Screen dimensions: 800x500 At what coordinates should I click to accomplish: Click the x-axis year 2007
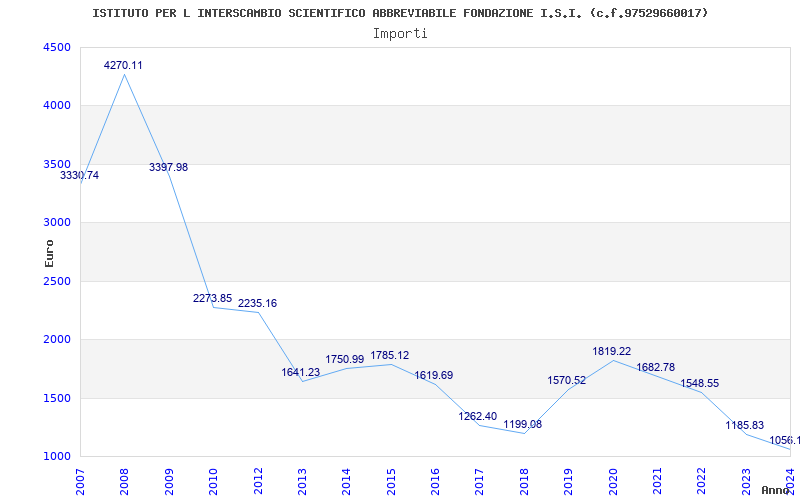point(80,482)
